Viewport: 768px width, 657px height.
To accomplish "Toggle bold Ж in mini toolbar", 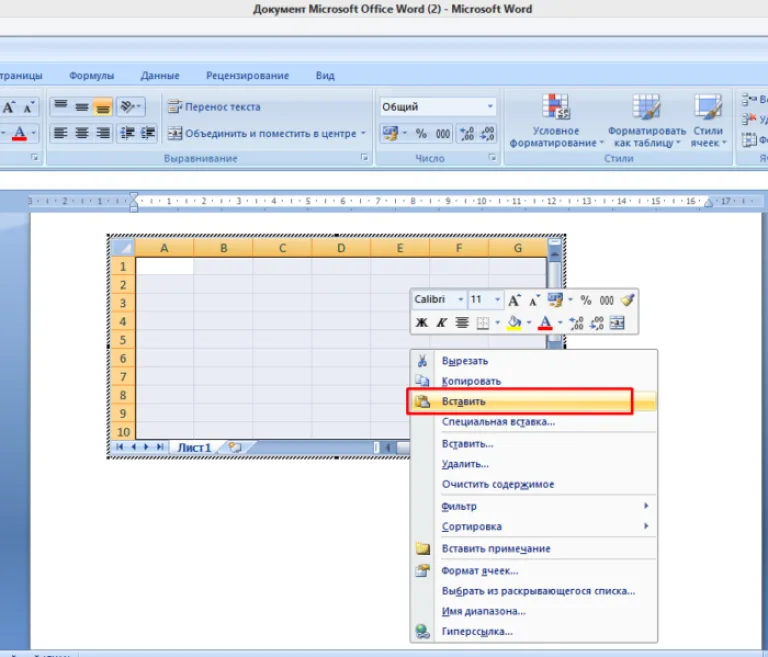I will click(x=422, y=322).
